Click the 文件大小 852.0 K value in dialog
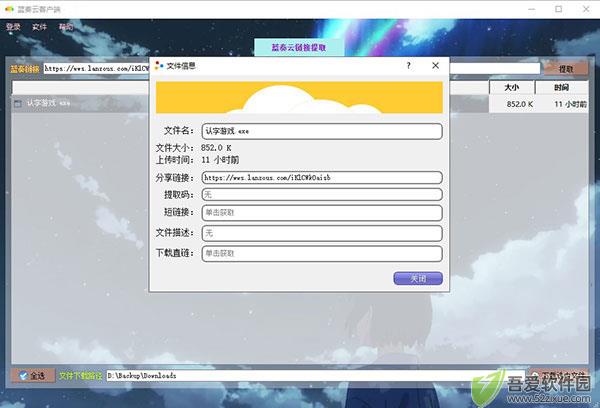The image size is (600, 408). [x=216, y=148]
